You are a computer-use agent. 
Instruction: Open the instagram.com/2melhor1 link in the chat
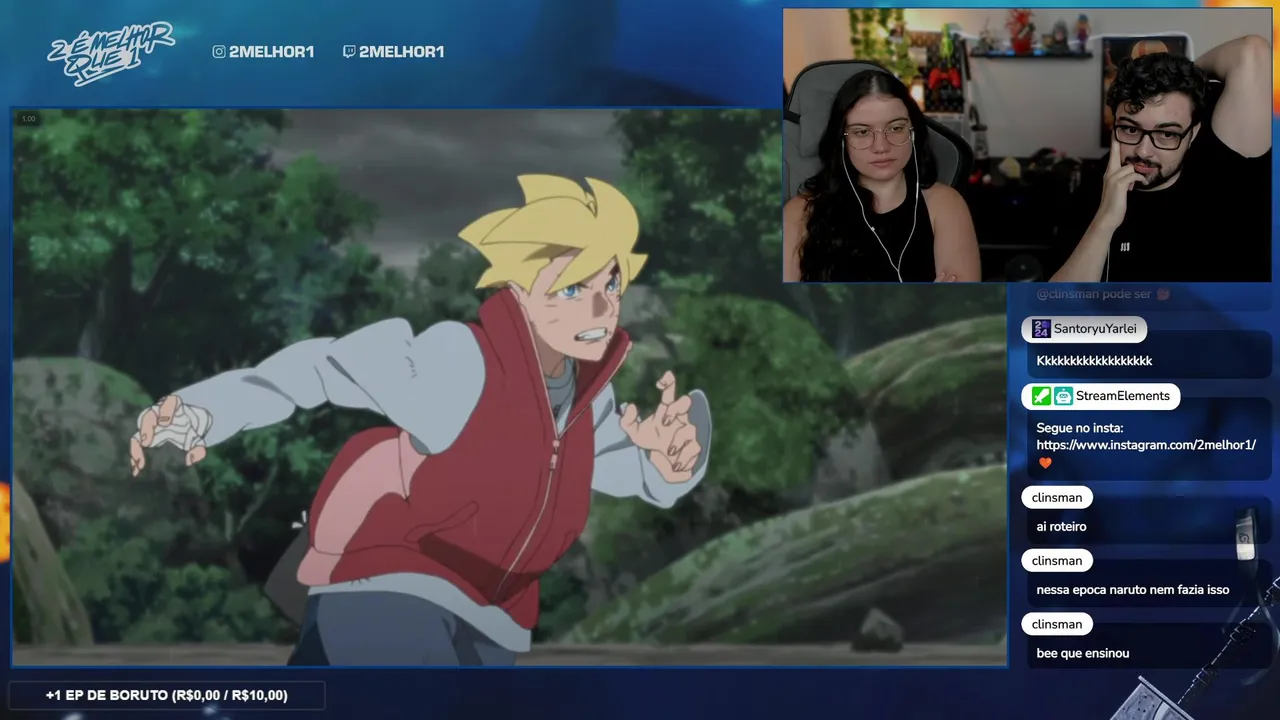pyautogui.click(x=1145, y=445)
